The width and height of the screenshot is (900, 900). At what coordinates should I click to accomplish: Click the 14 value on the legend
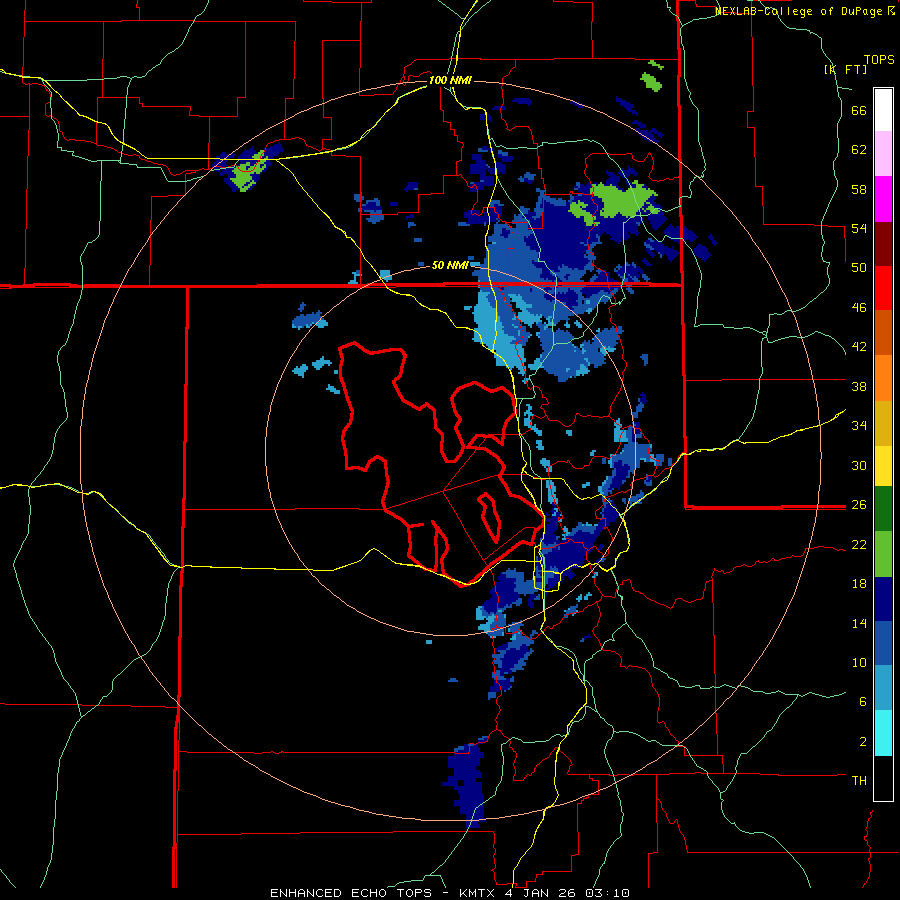pyautogui.click(x=859, y=623)
